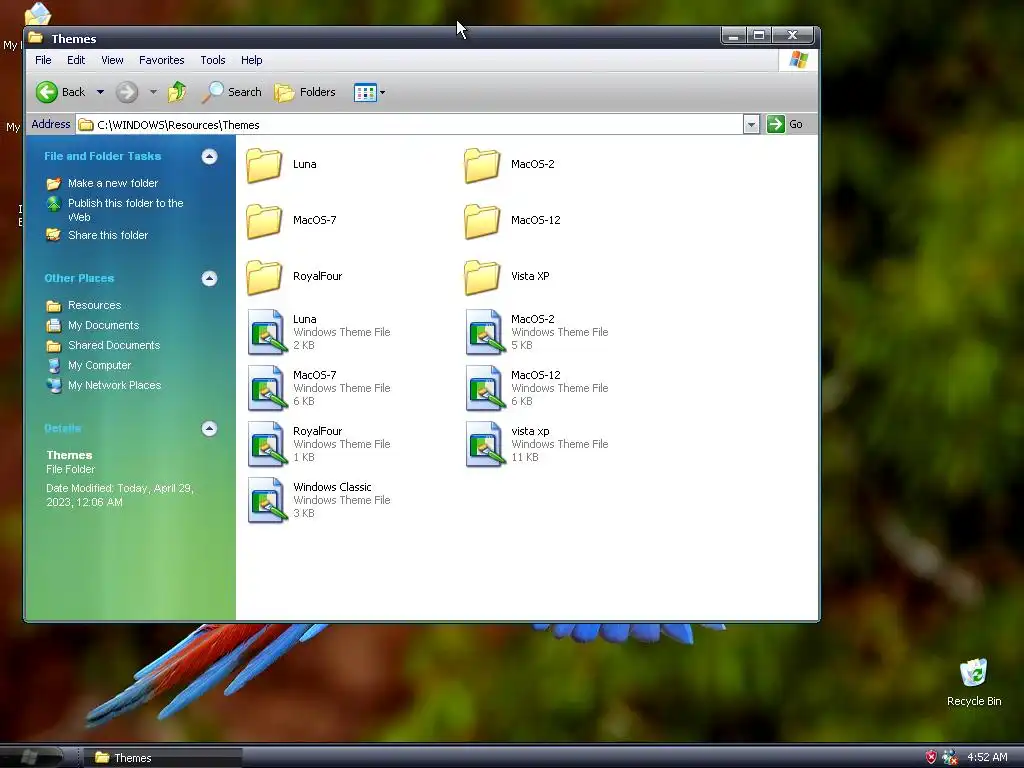
Task: Select the Windows Classic theme file
Action: [319, 500]
